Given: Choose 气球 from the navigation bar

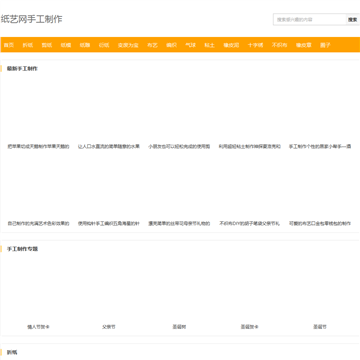Looking at the screenshot, I should click(x=190, y=45).
